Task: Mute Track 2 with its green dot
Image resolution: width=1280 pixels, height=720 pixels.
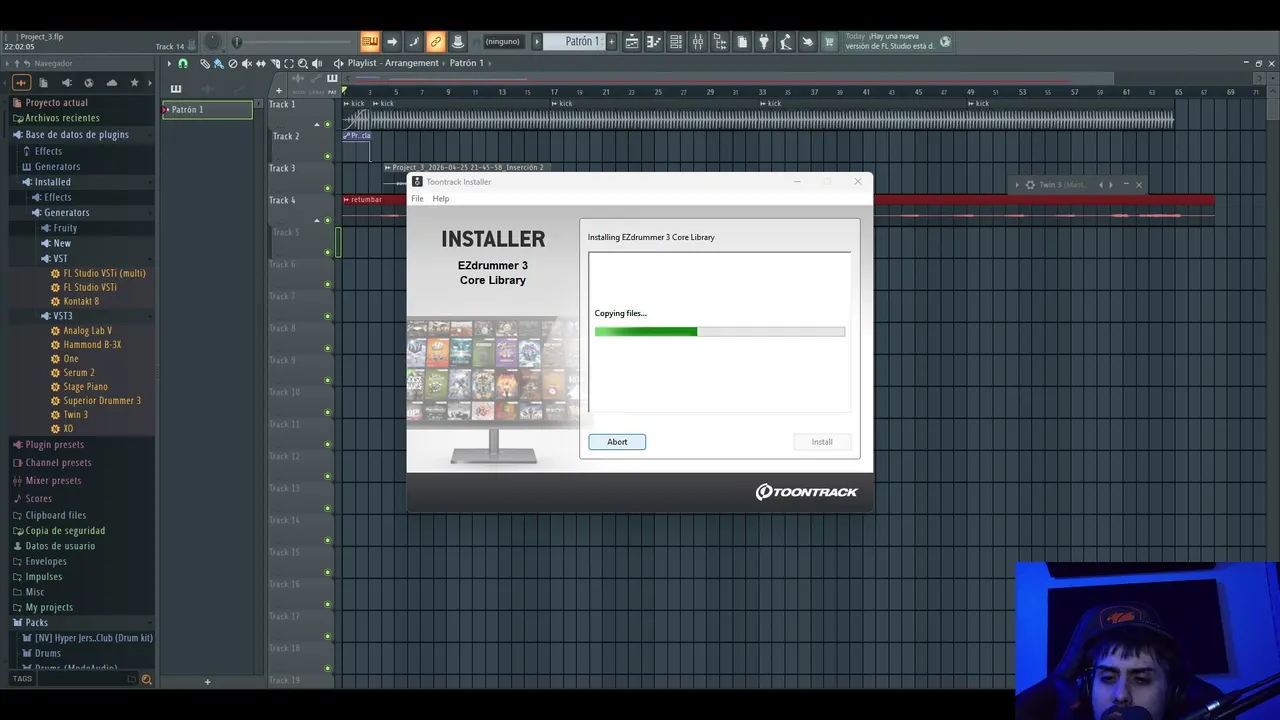Action: click(x=327, y=156)
